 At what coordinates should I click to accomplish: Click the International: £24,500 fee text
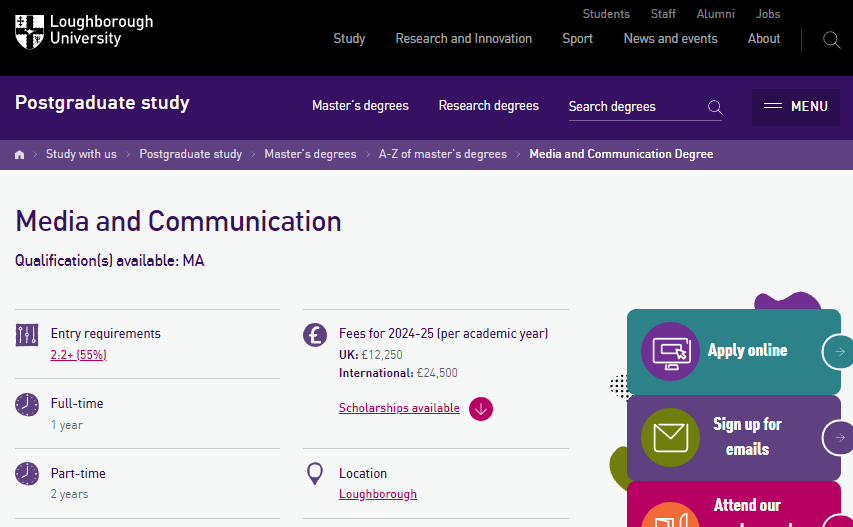click(x=398, y=373)
